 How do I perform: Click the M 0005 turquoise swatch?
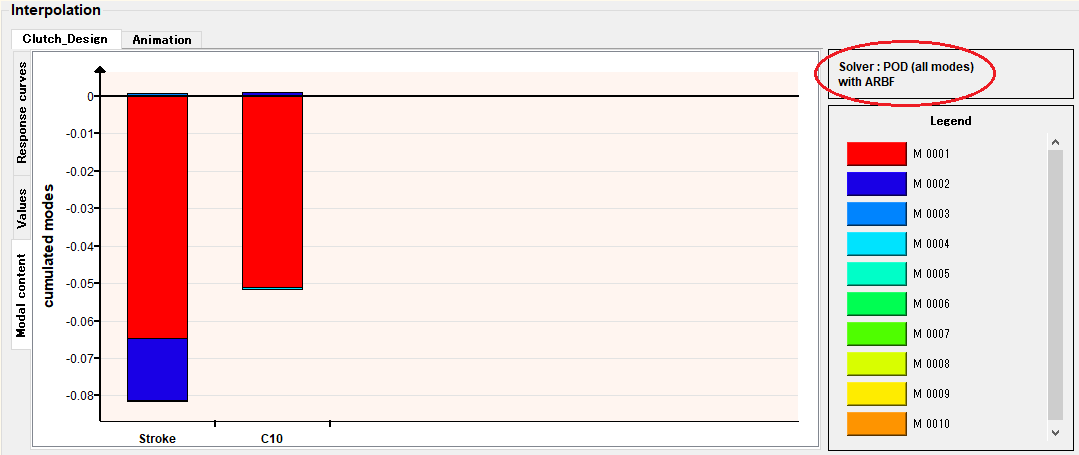point(876,274)
